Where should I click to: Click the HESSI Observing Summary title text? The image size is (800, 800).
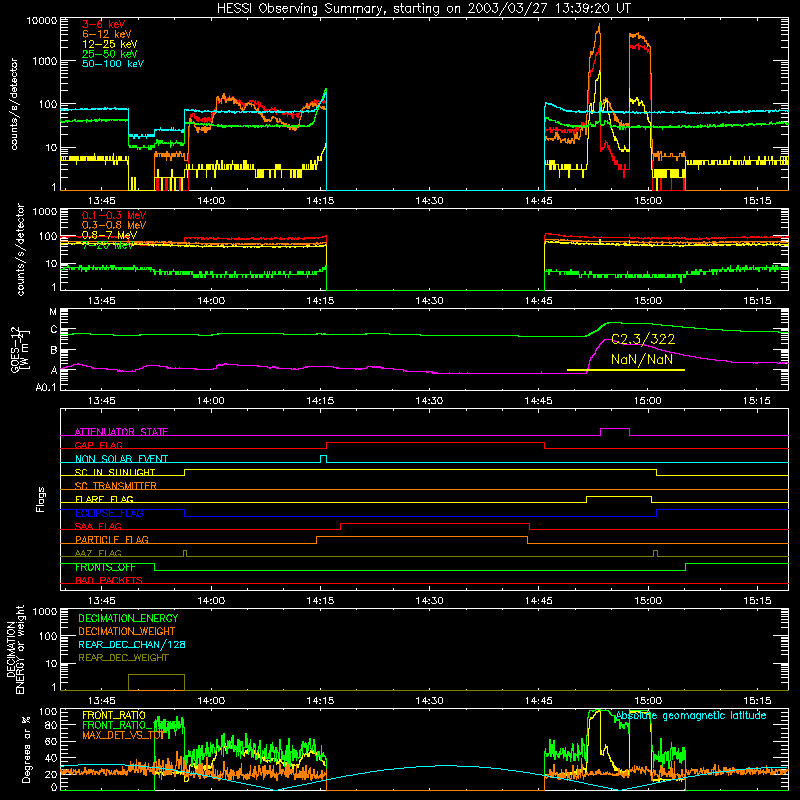423,8
